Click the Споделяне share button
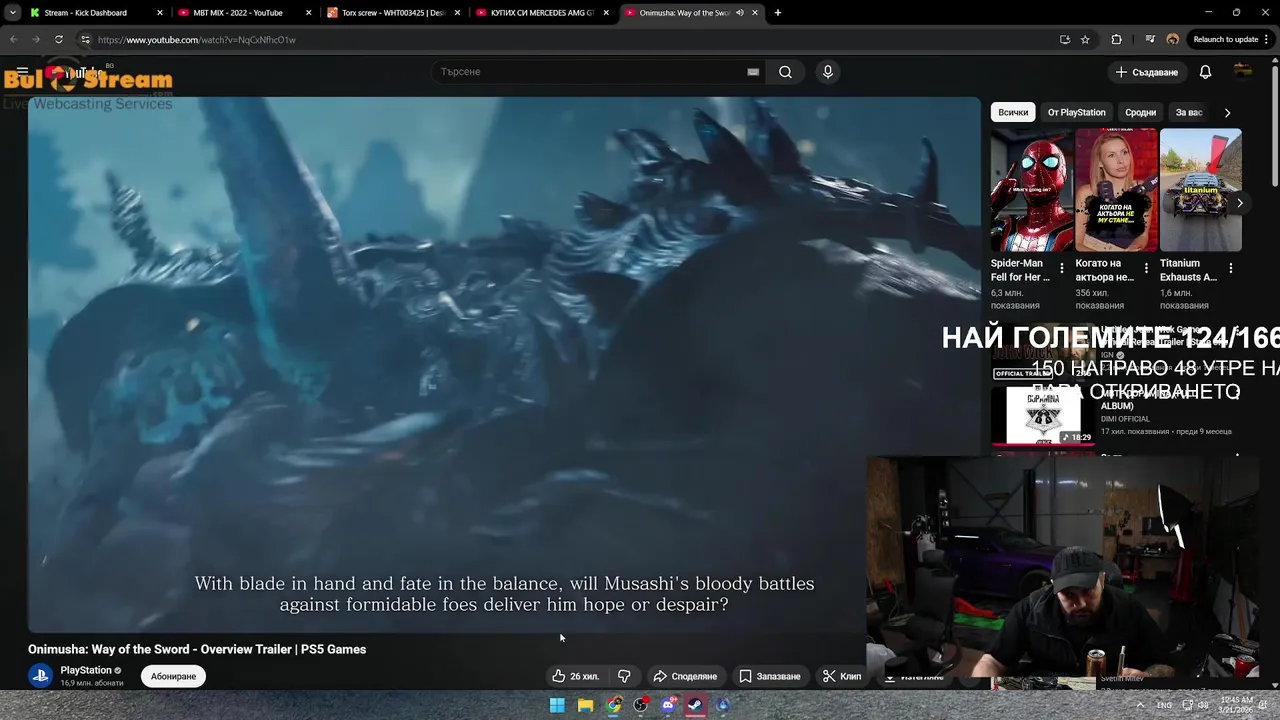 pyautogui.click(x=685, y=676)
